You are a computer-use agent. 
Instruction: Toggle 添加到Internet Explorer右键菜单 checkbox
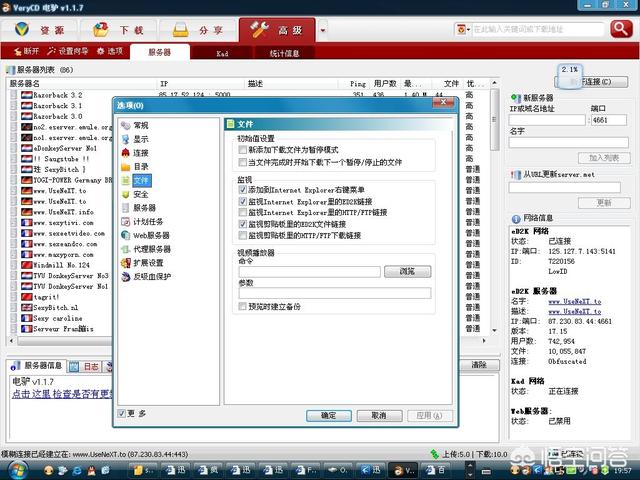[x=243, y=190]
